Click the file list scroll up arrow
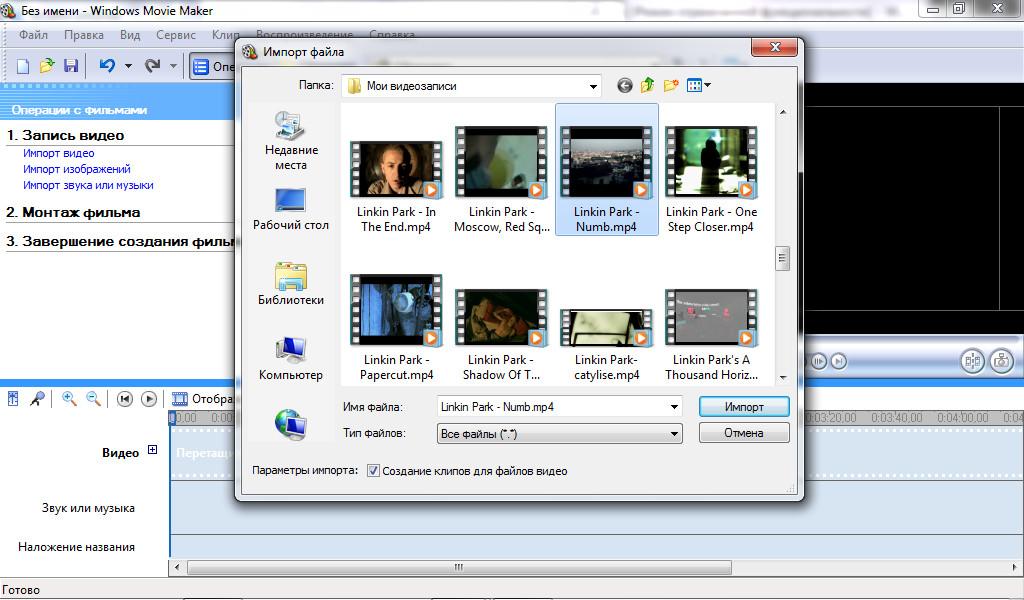This screenshot has width=1024, height=600. [782, 112]
